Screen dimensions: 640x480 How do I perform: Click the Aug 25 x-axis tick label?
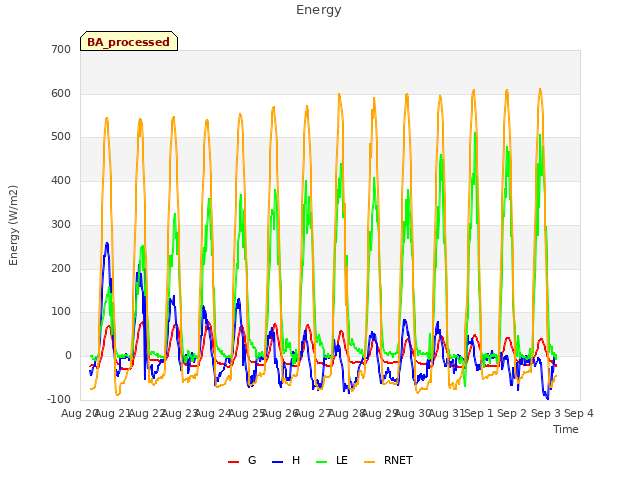[x=247, y=413]
